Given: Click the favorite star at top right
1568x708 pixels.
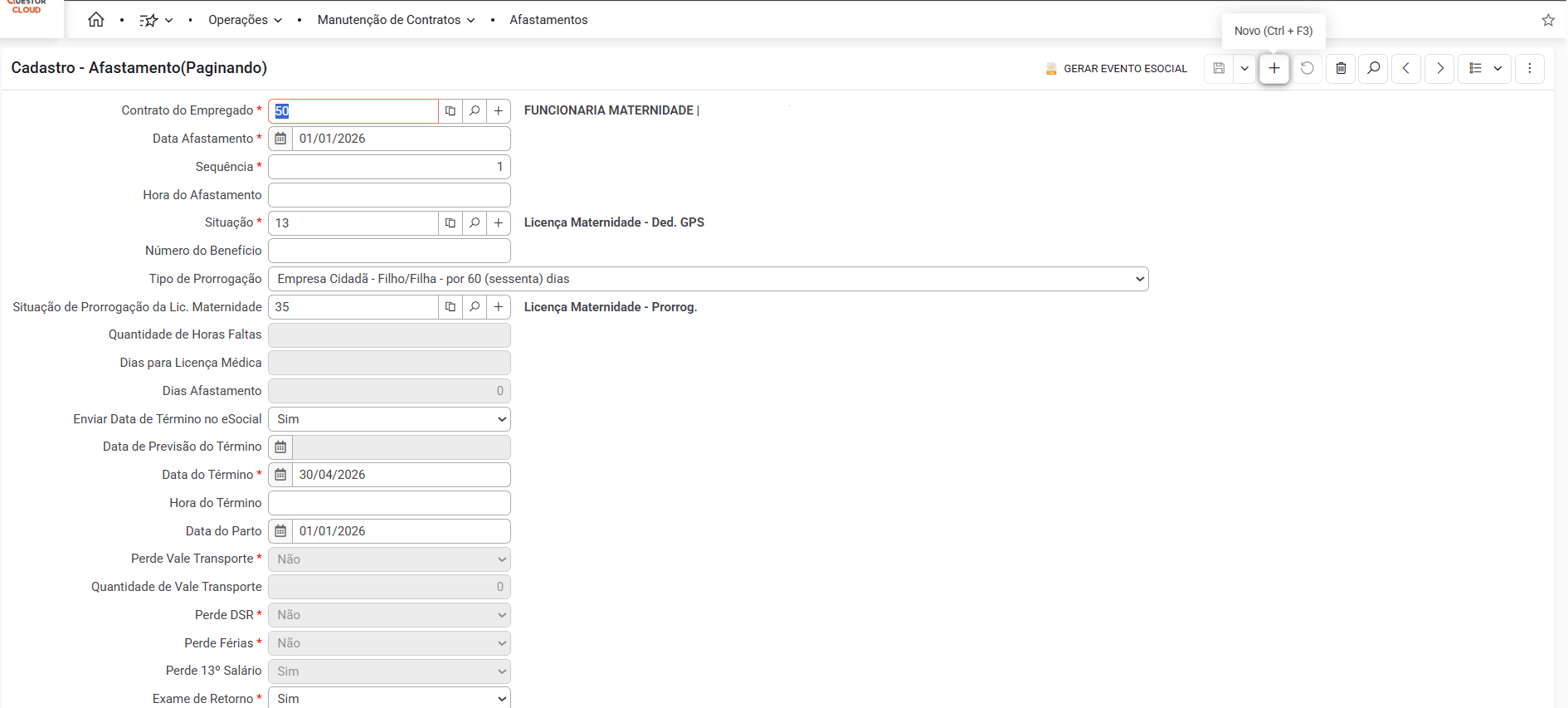Looking at the screenshot, I should coord(1547,20).
